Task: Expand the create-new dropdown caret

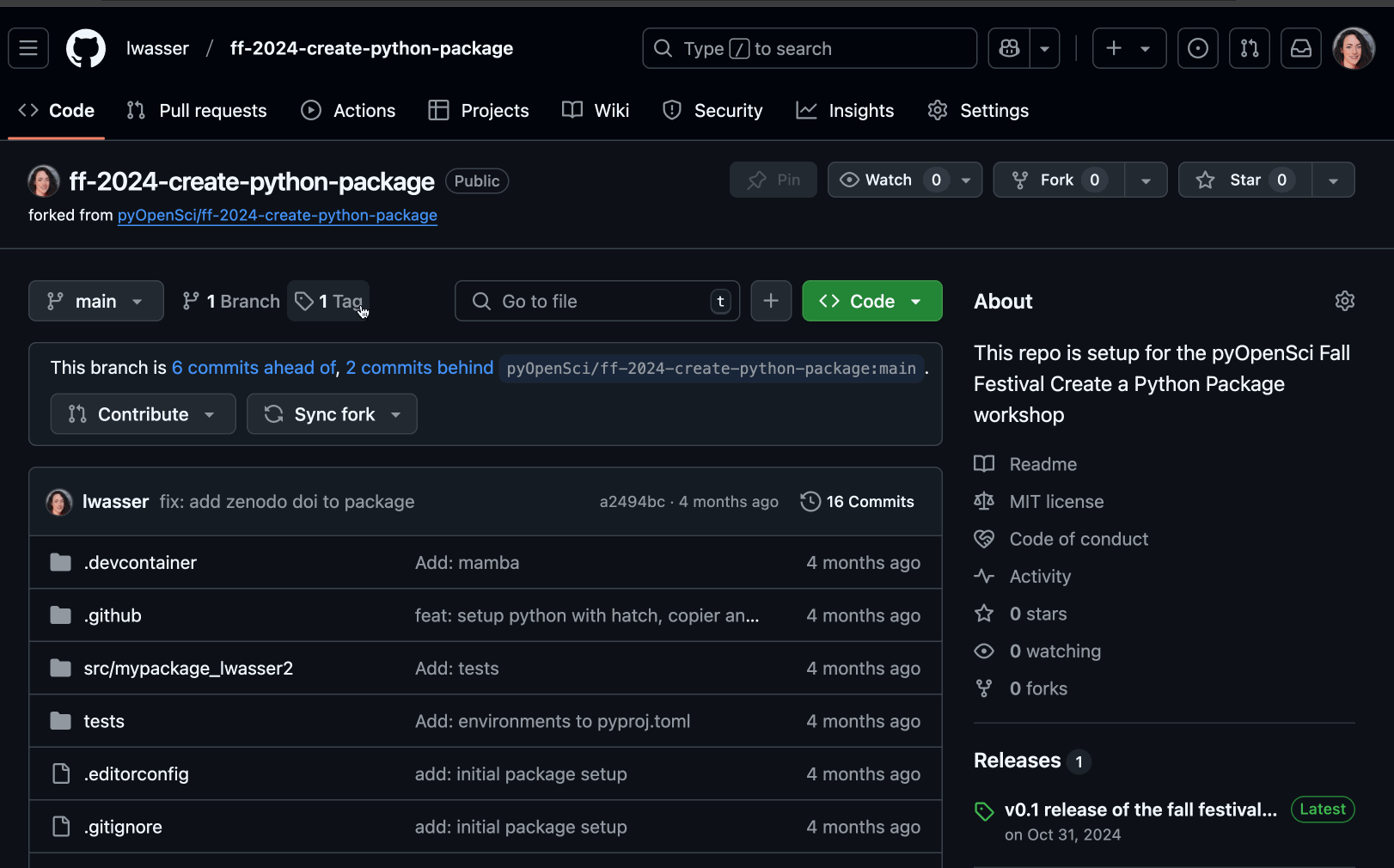Action: pos(1146,48)
